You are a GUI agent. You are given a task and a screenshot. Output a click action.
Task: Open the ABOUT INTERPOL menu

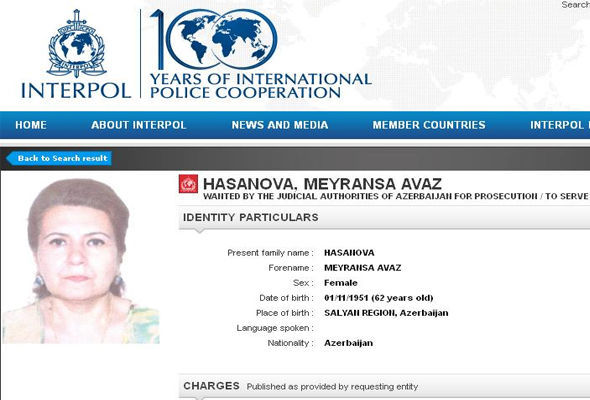[138, 125]
